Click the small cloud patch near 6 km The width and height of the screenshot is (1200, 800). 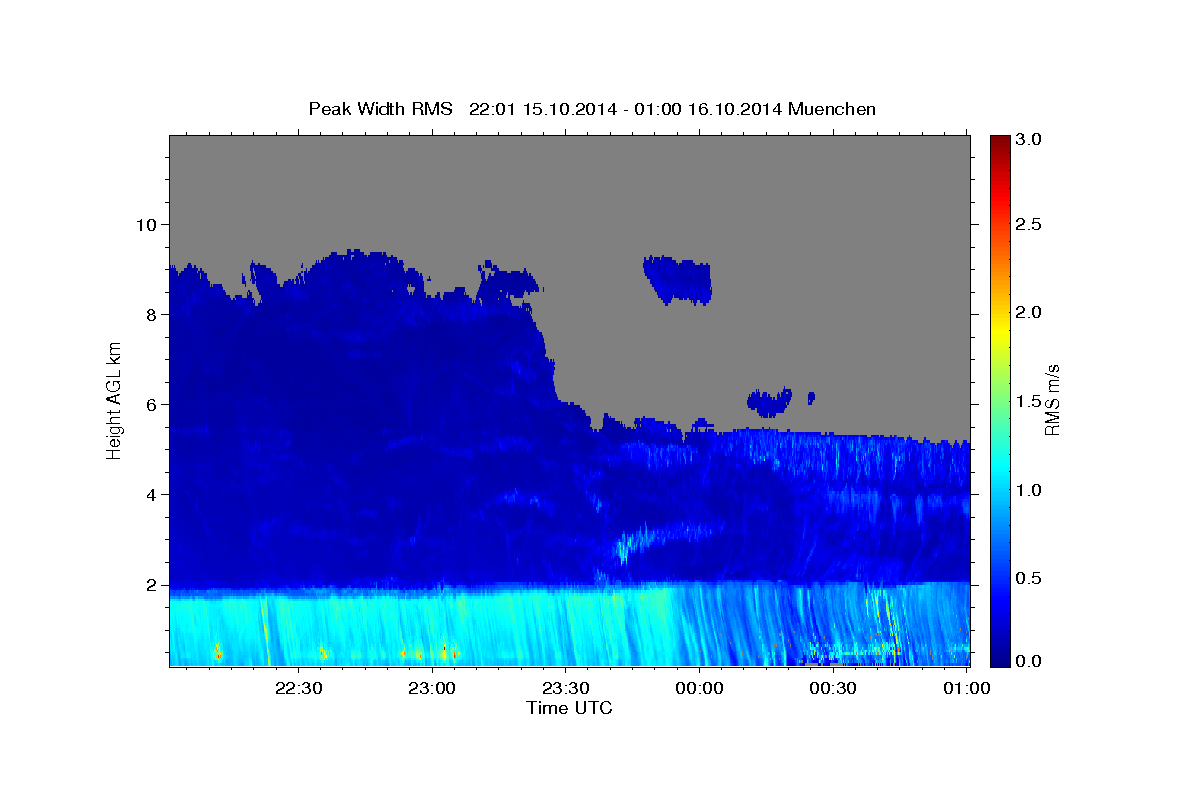pos(770,402)
